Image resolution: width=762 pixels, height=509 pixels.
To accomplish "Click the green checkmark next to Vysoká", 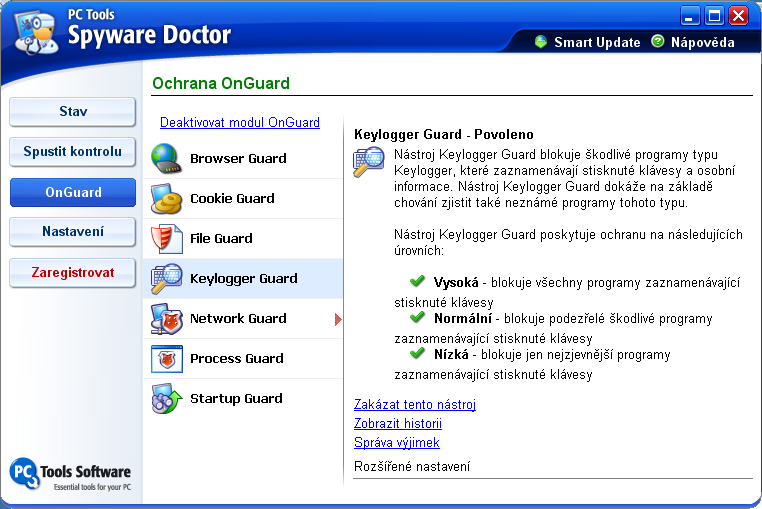I will click(x=417, y=281).
